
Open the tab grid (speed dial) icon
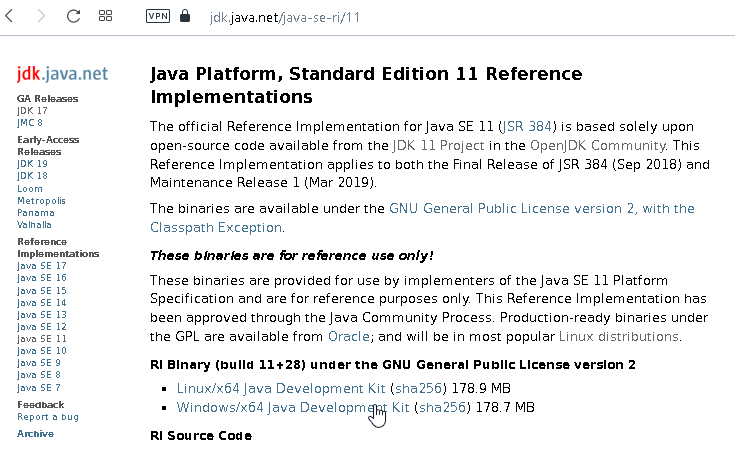tap(105, 16)
